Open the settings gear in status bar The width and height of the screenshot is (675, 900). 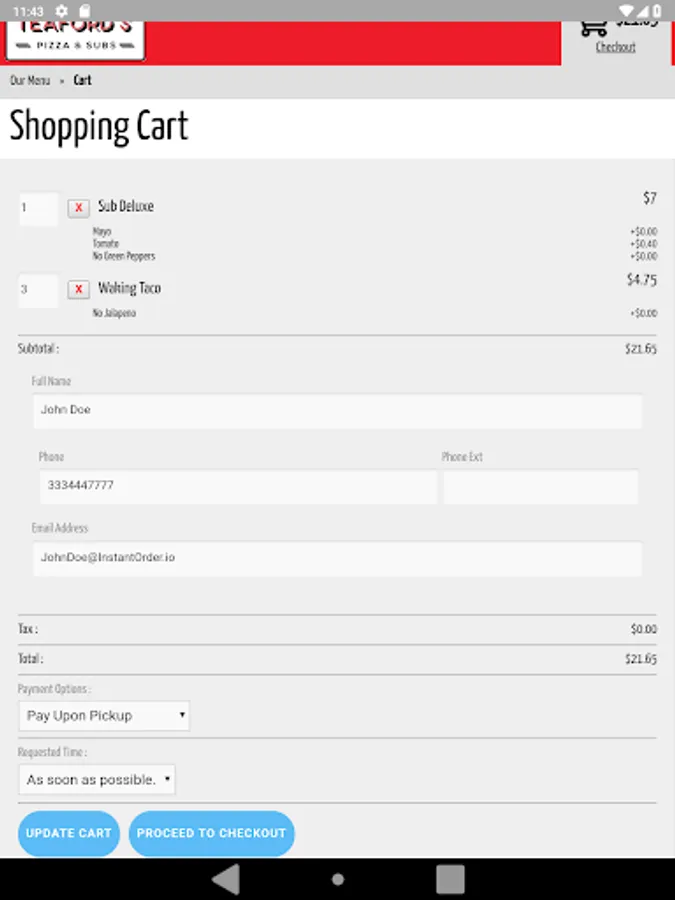point(62,10)
